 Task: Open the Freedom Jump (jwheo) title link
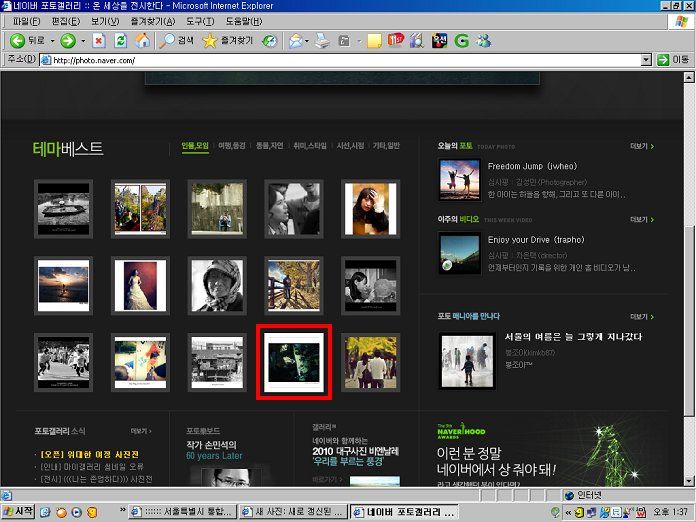(532, 166)
